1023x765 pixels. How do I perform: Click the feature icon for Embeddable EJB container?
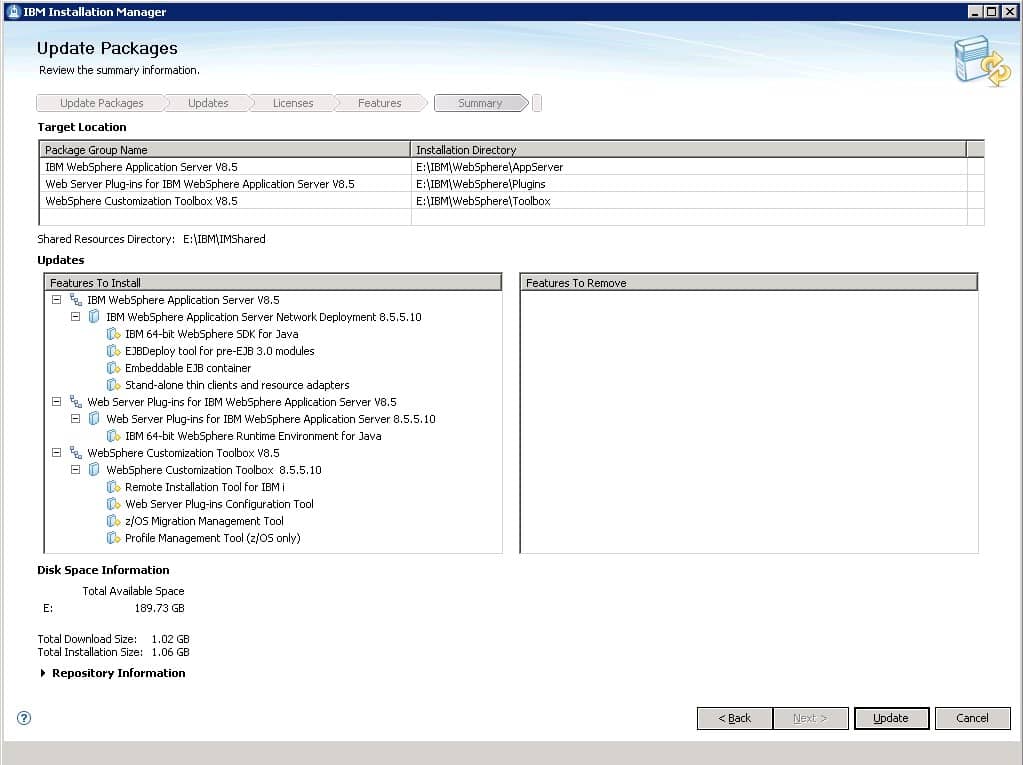(114, 368)
